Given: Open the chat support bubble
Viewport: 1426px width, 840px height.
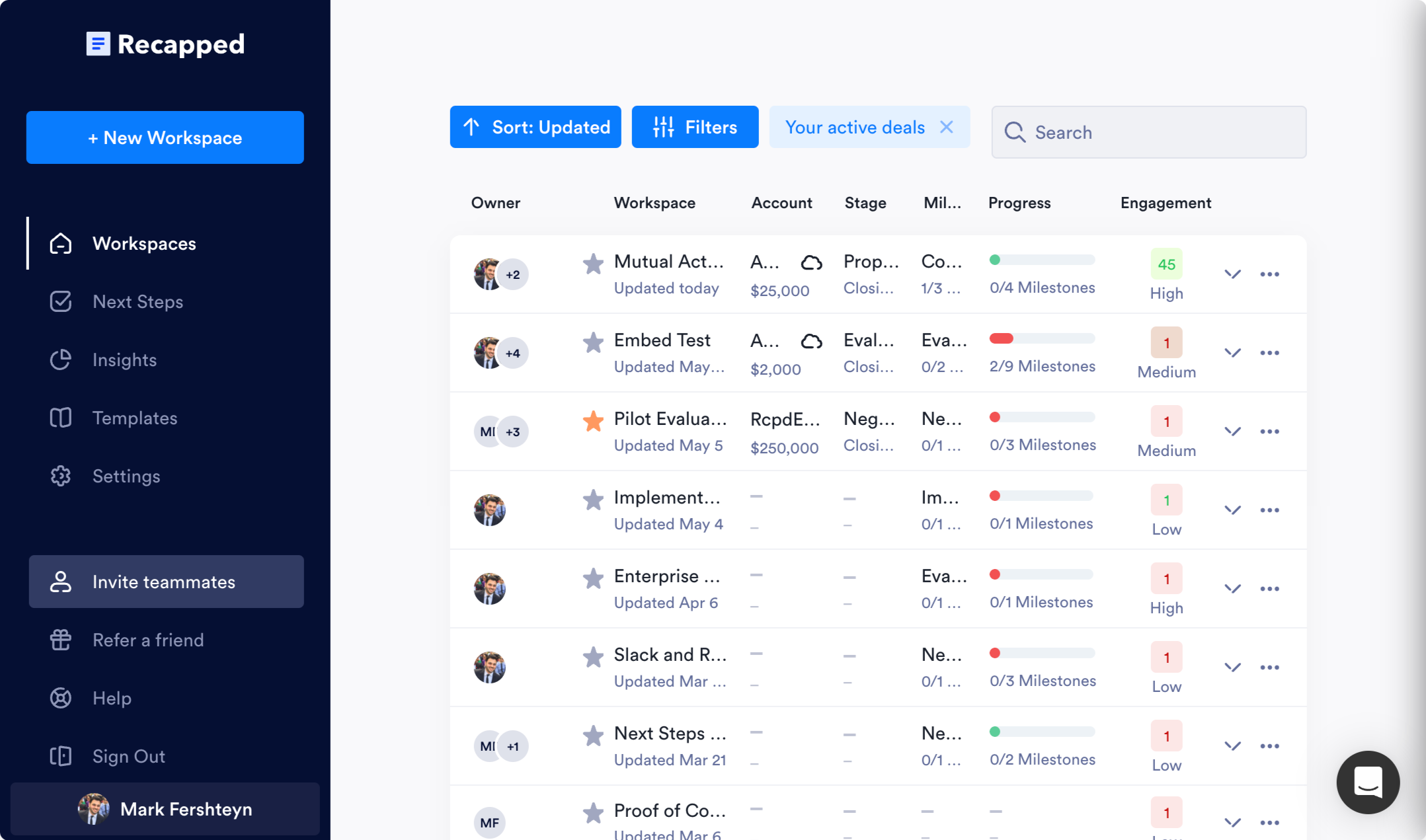Looking at the screenshot, I should click(1368, 782).
